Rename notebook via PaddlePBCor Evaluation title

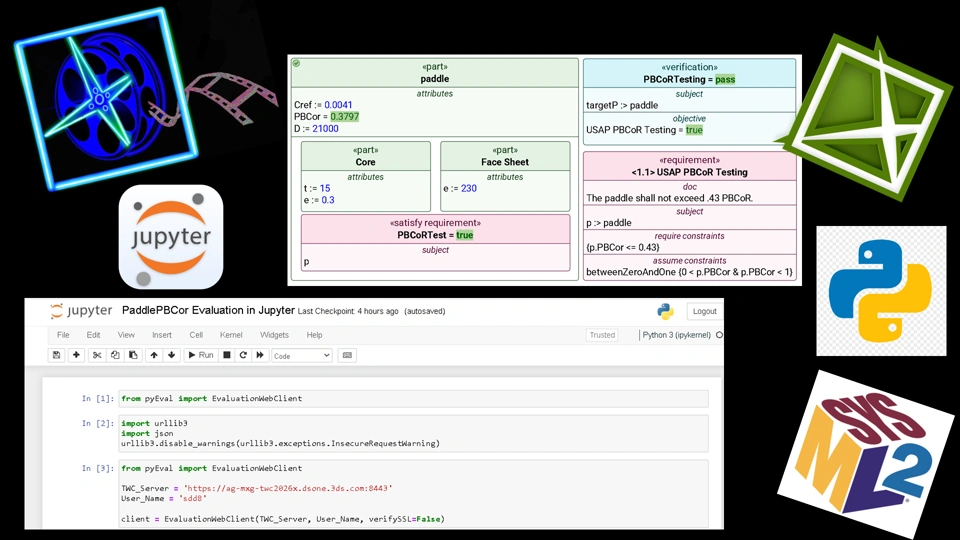[x=208, y=310]
